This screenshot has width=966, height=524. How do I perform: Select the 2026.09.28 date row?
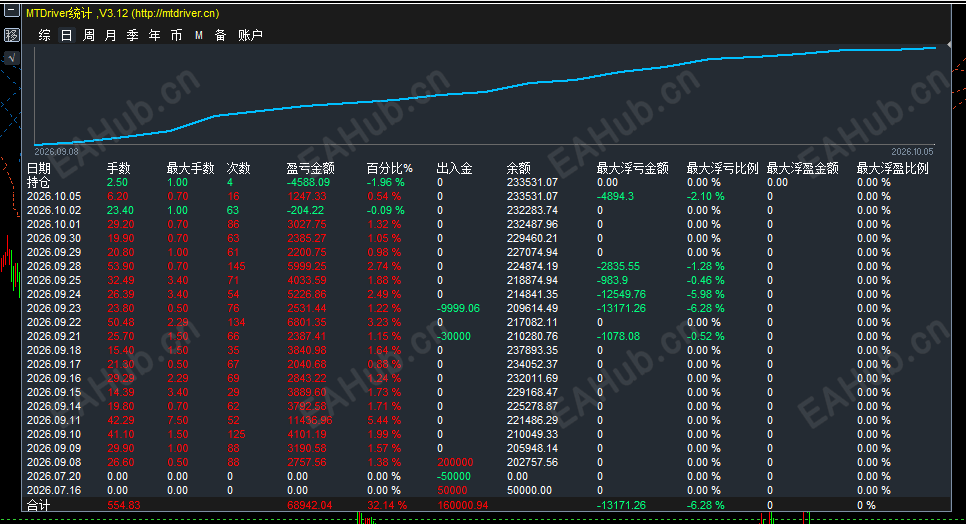coord(54,267)
